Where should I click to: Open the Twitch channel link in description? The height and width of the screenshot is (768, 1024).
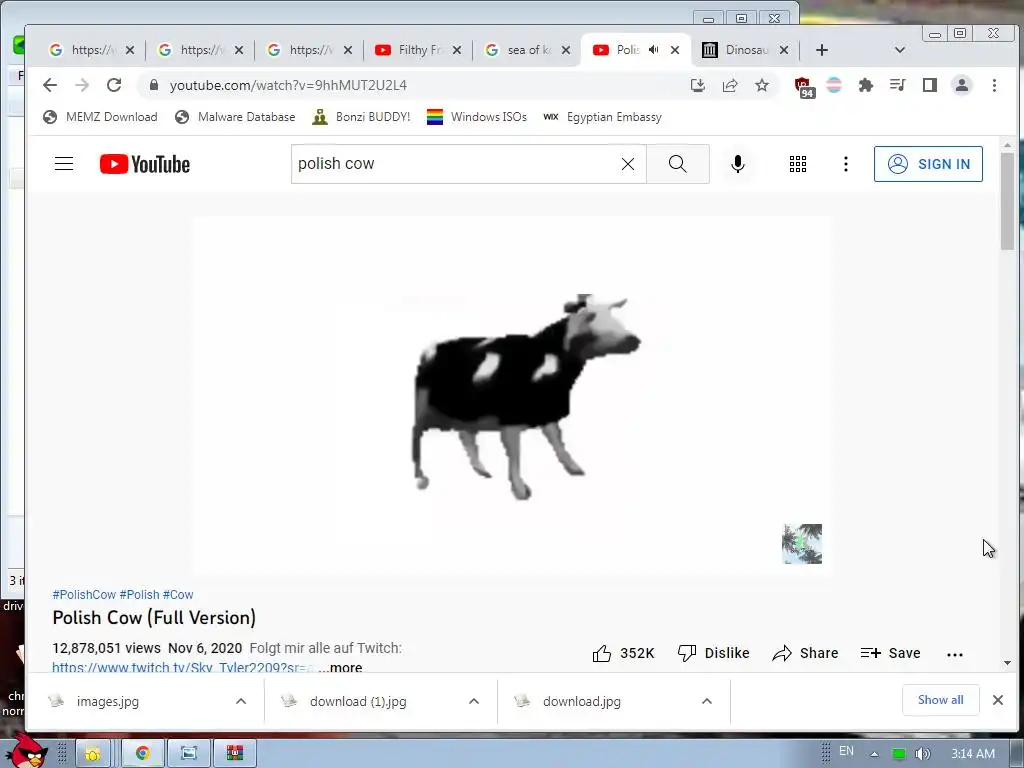[x=183, y=667]
